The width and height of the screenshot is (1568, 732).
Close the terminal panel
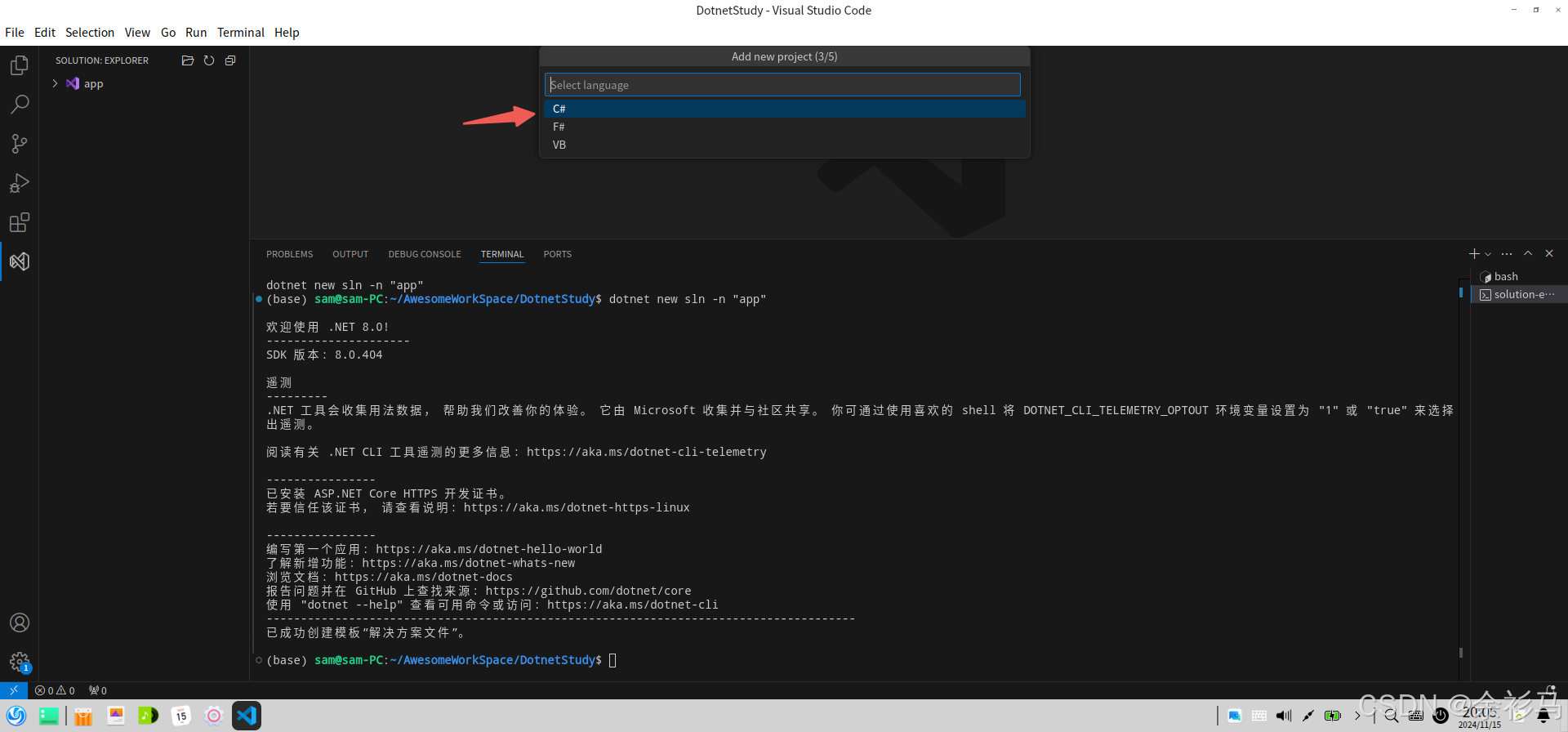(1549, 254)
